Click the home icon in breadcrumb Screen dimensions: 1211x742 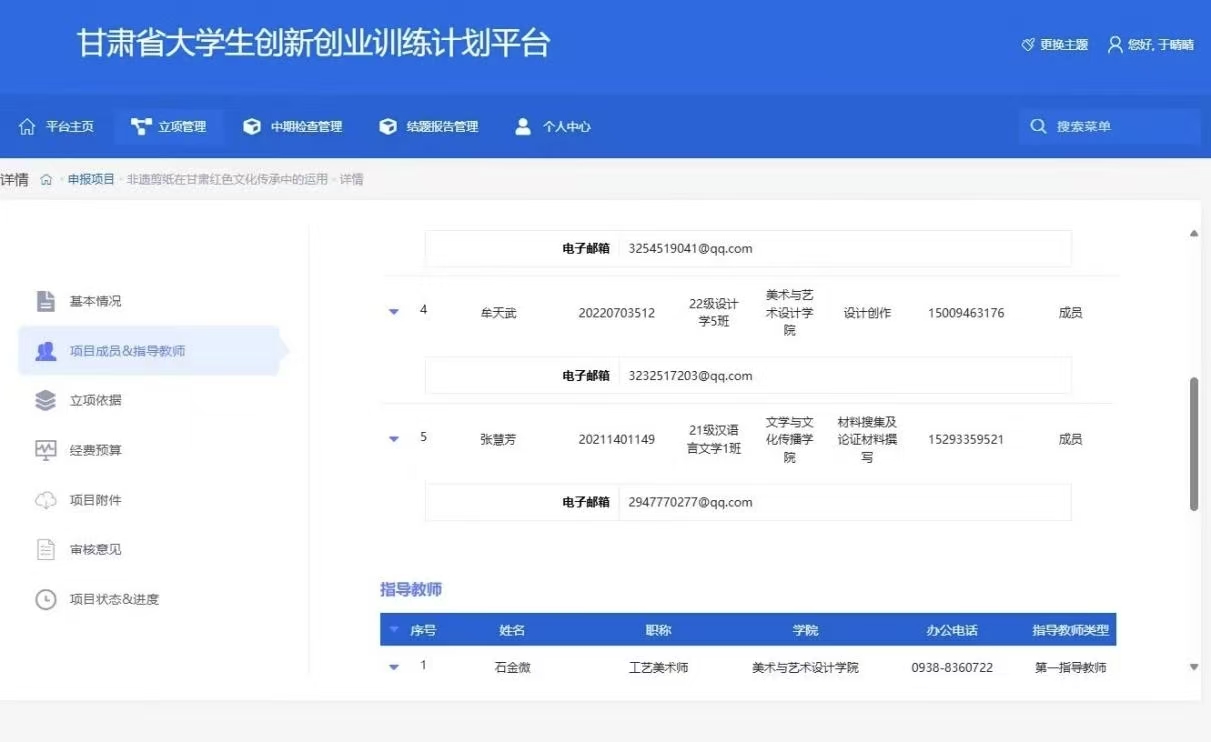point(46,180)
